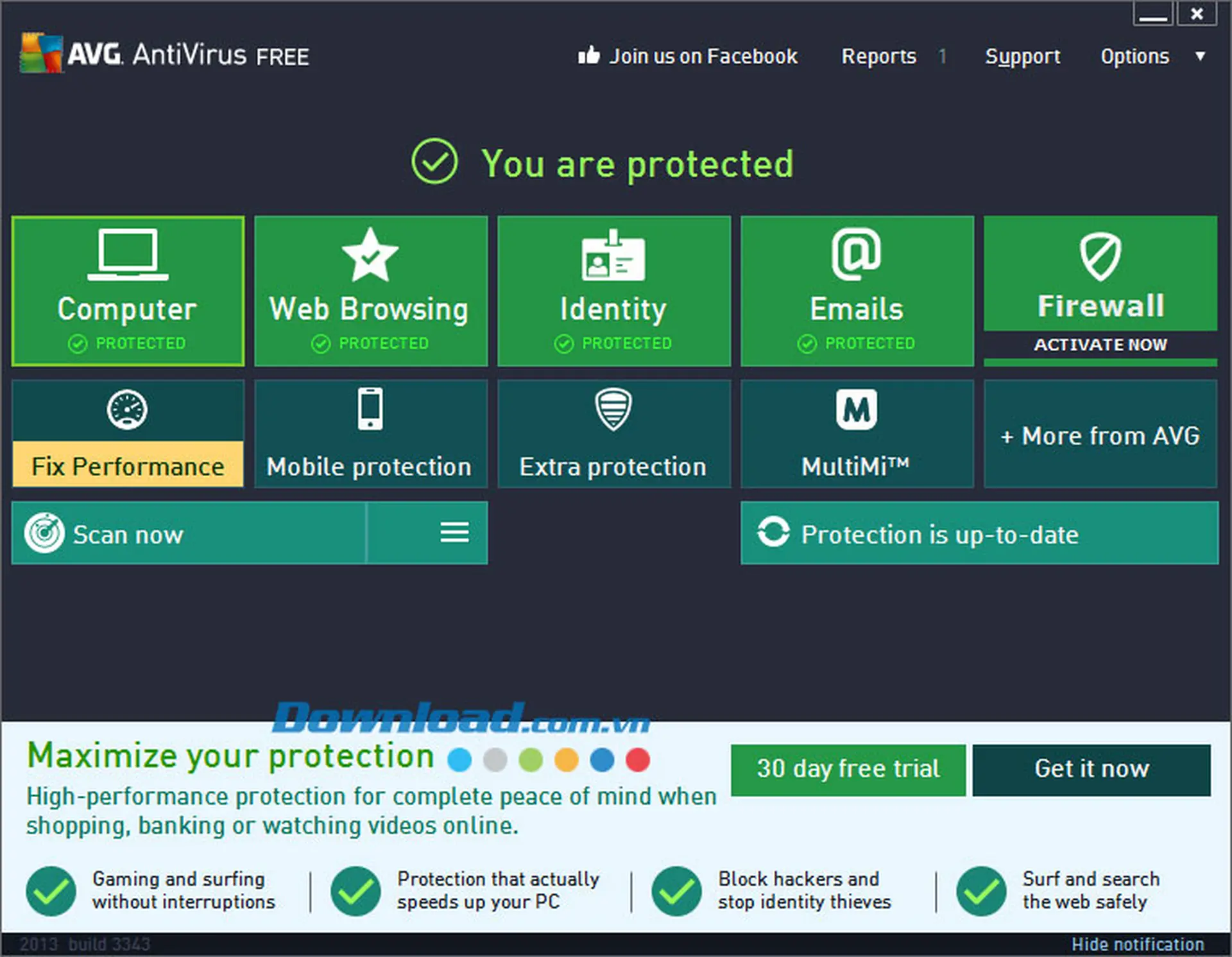Open the Reports menu

click(878, 56)
